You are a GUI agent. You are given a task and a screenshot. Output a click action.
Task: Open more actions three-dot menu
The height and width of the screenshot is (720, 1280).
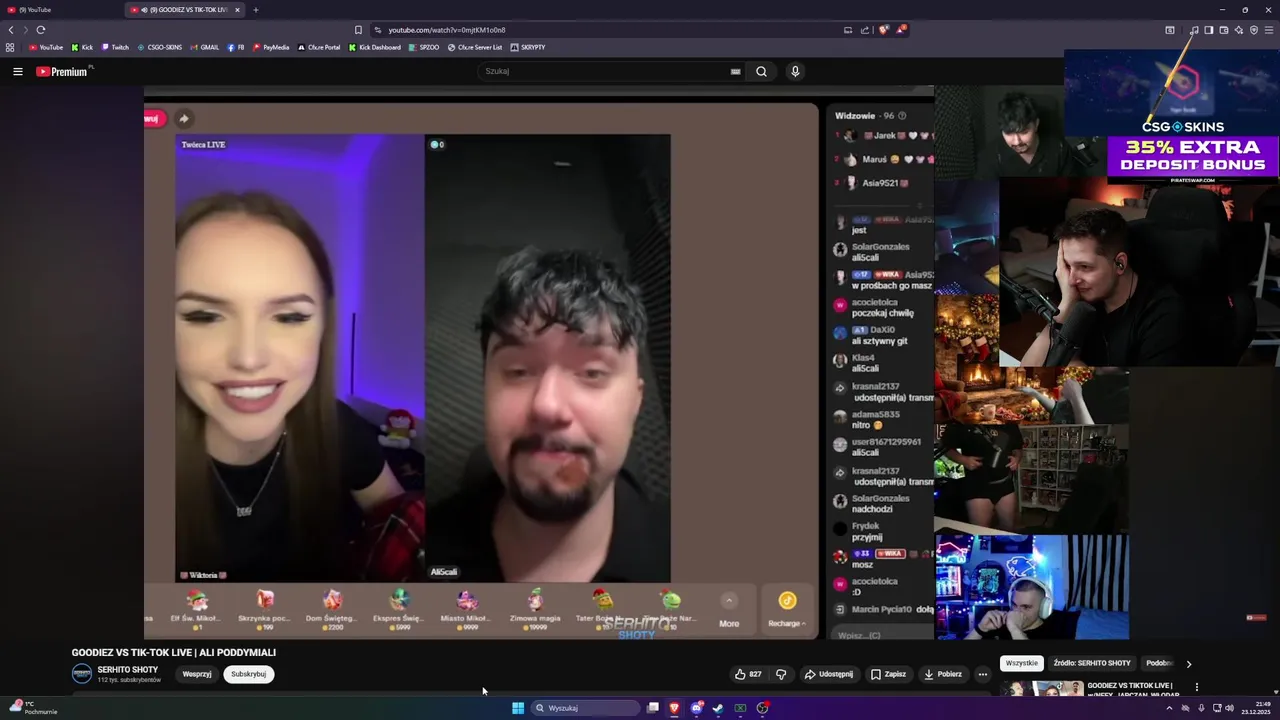tap(982, 674)
